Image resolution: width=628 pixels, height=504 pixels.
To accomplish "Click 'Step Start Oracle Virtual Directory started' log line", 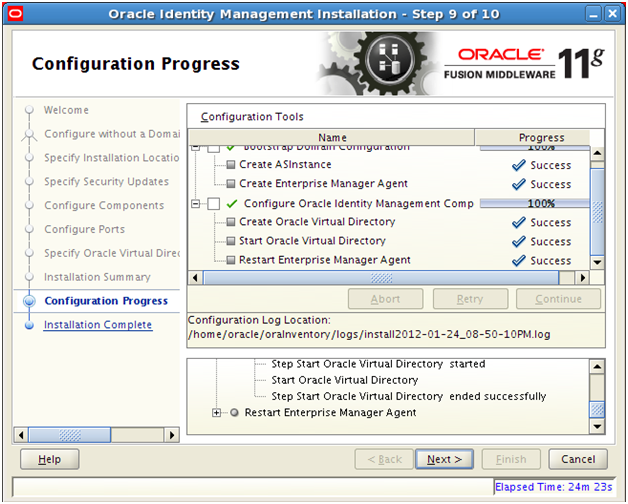I will [378, 364].
